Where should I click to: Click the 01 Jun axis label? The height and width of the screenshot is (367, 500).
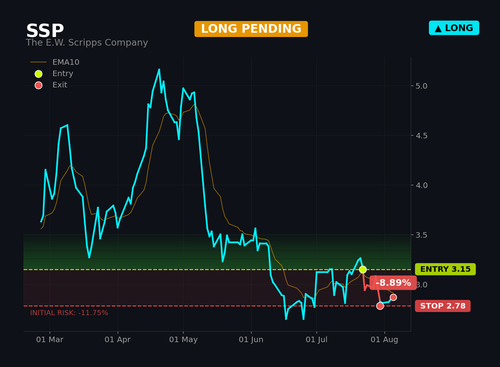coord(251,340)
